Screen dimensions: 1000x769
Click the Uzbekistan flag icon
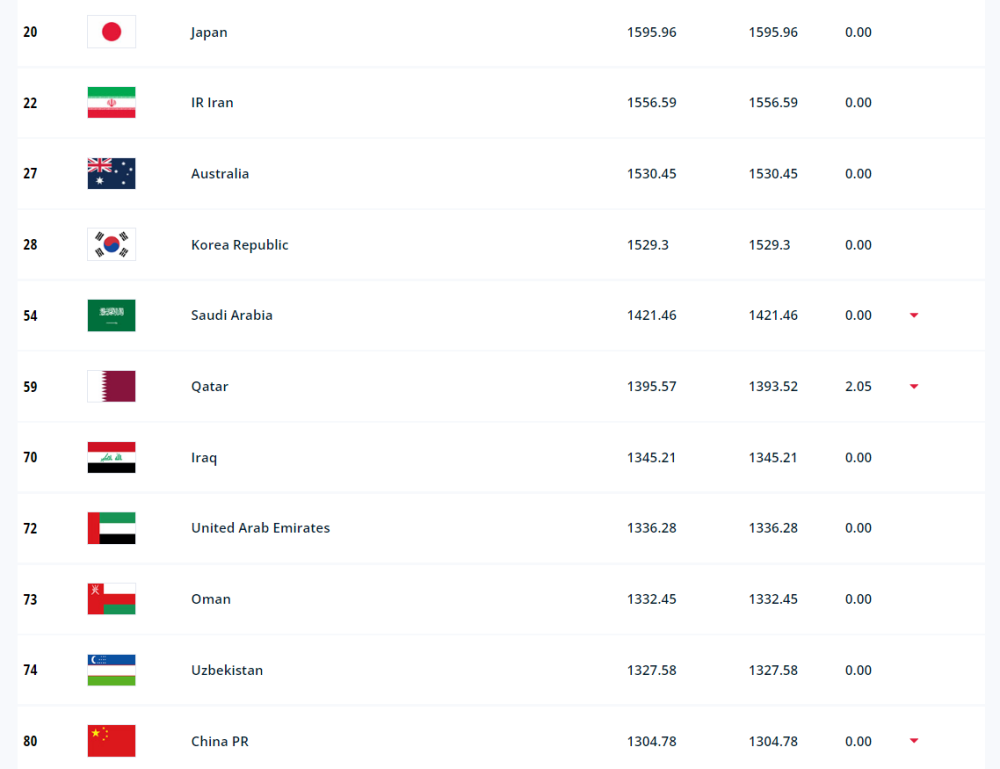pos(112,670)
